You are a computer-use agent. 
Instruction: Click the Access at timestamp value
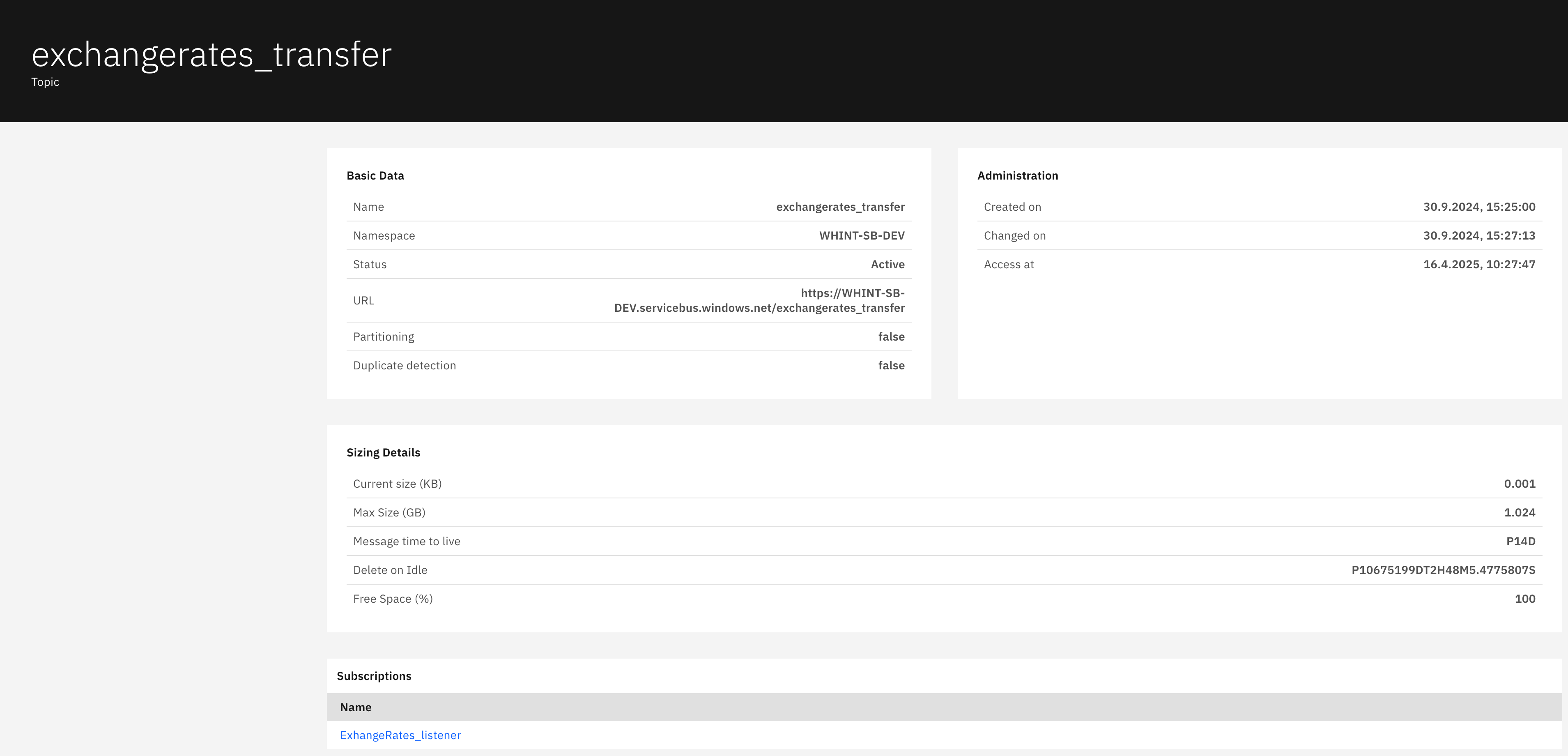[x=1478, y=264]
